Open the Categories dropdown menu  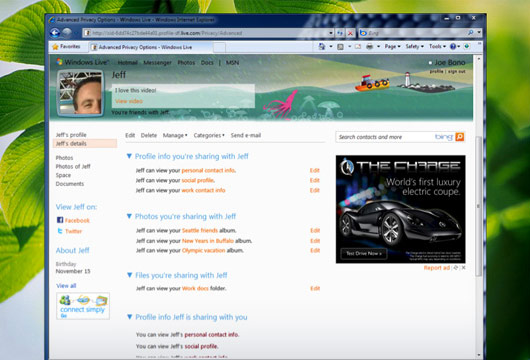click(x=209, y=135)
